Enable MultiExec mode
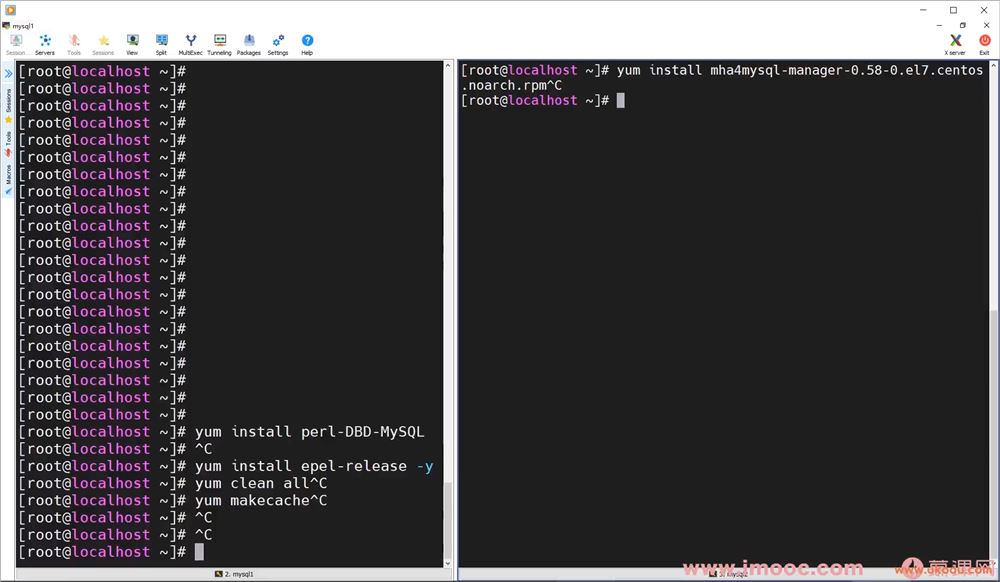This screenshot has height=582, width=1000. coord(190,43)
